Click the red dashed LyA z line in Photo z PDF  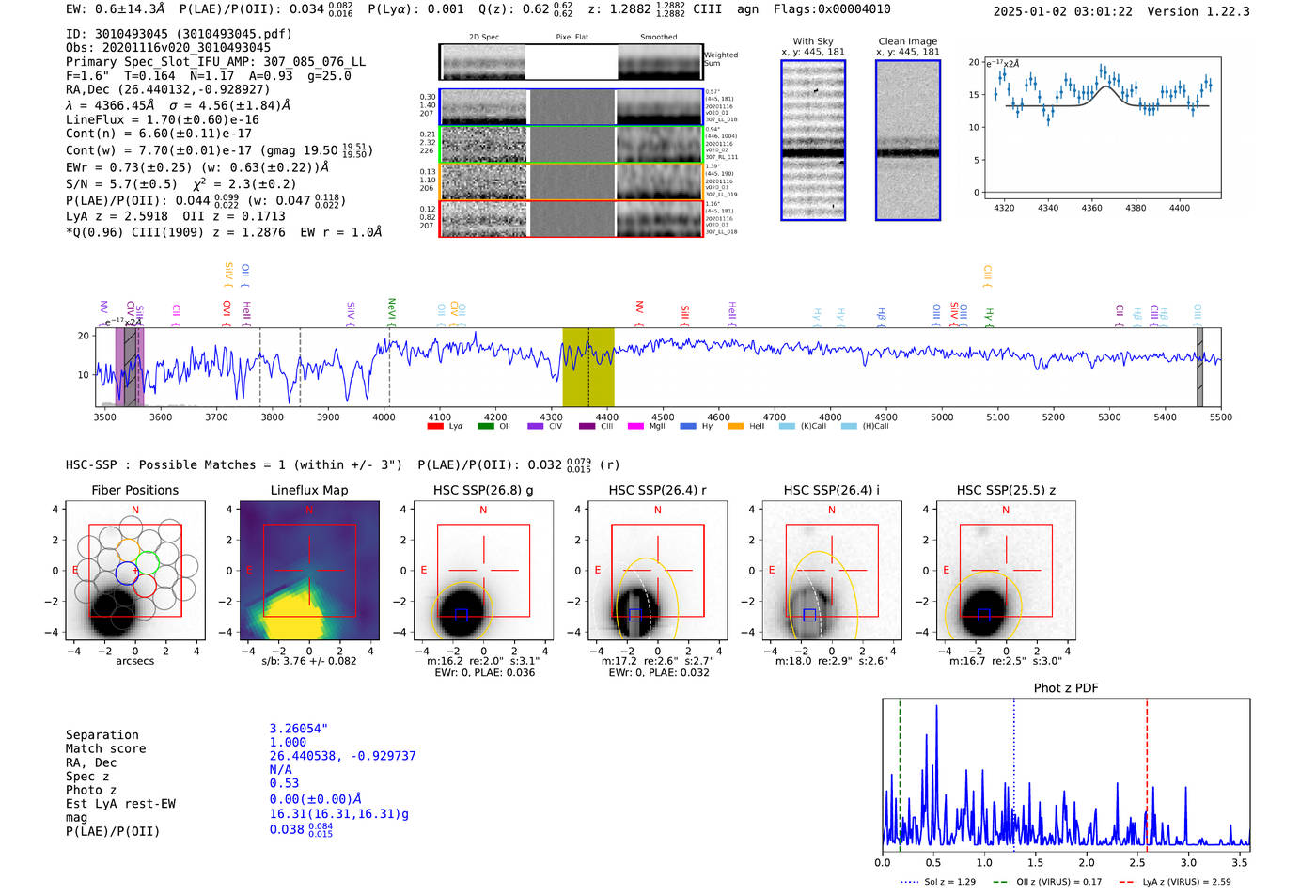click(1147, 773)
